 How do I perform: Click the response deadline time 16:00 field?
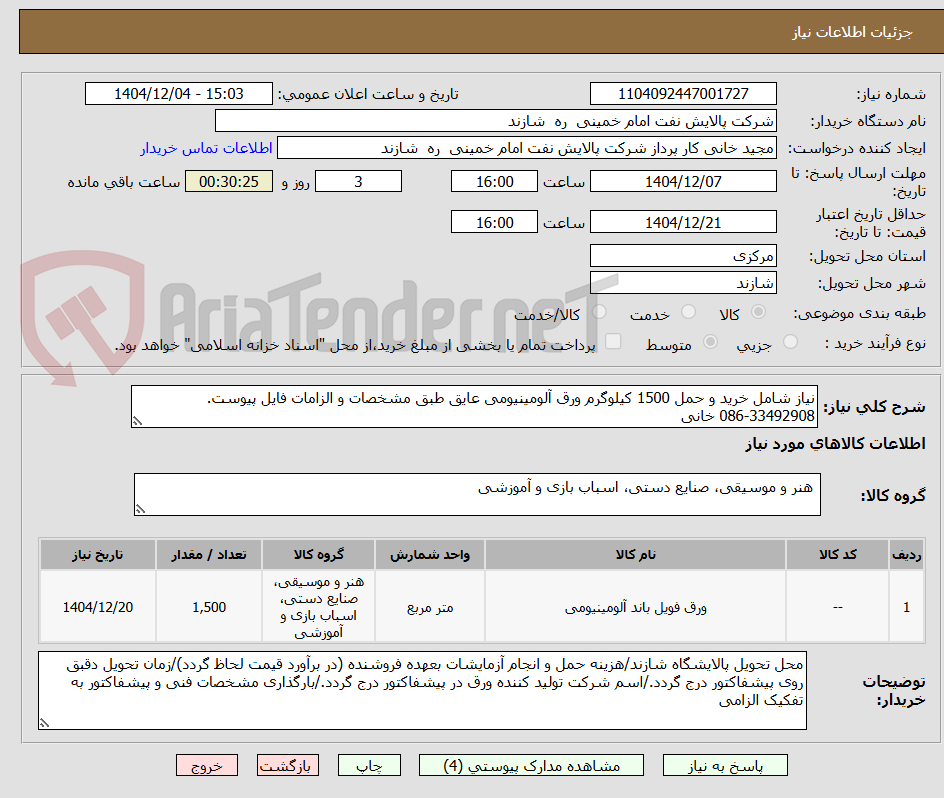(494, 181)
